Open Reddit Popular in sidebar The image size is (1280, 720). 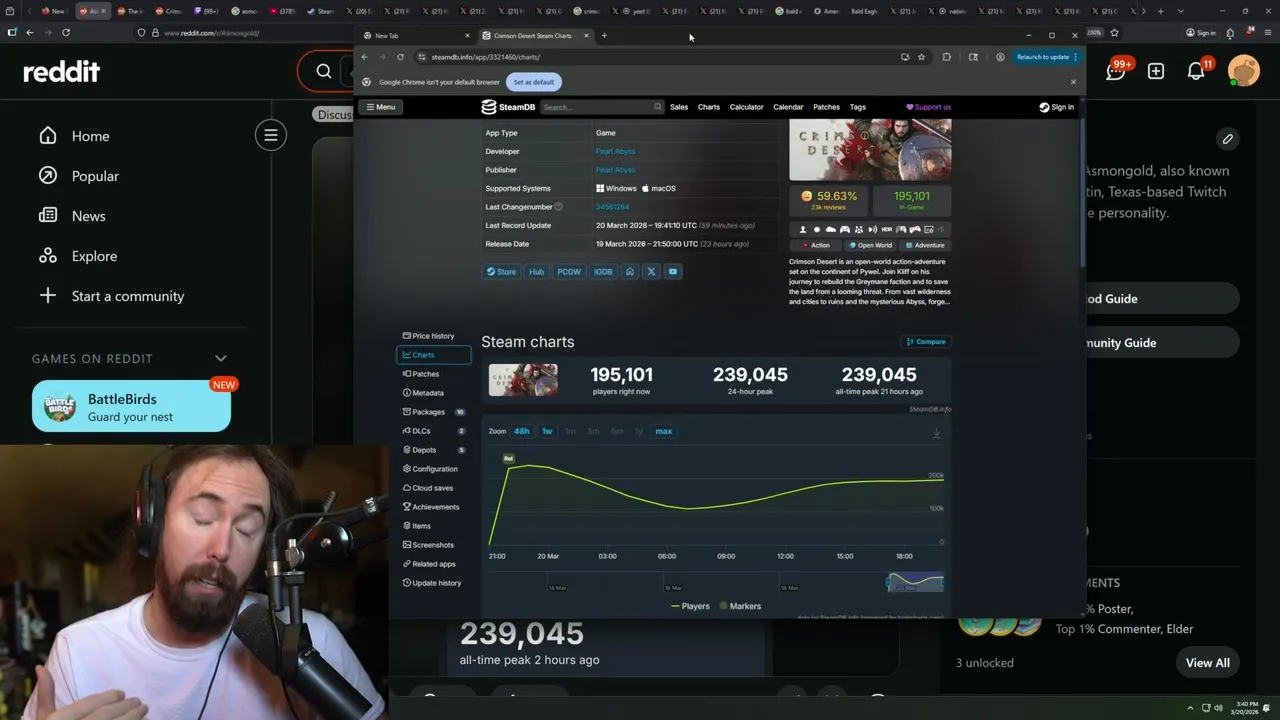coord(80,176)
